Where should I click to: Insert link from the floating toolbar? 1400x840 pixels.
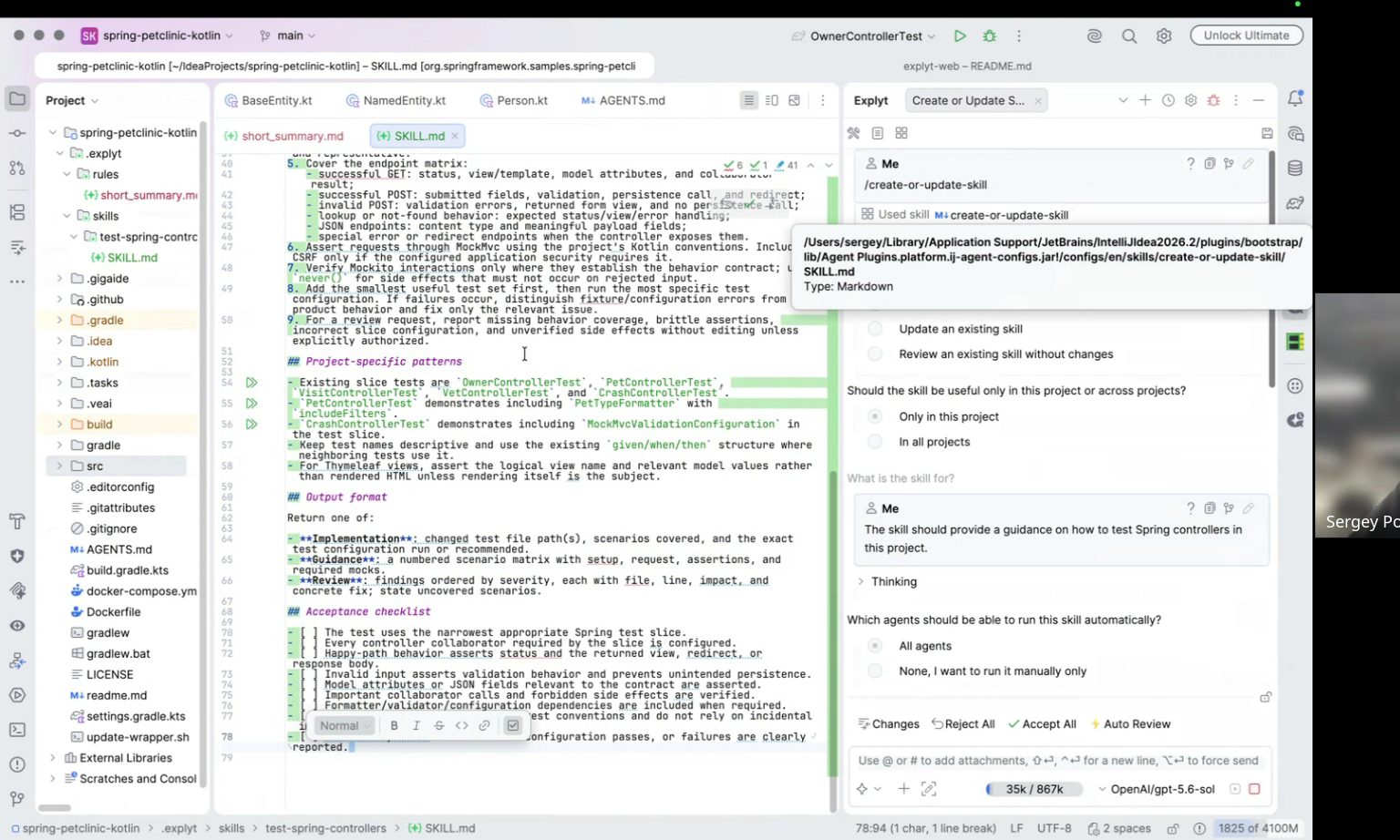tap(484, 725)
